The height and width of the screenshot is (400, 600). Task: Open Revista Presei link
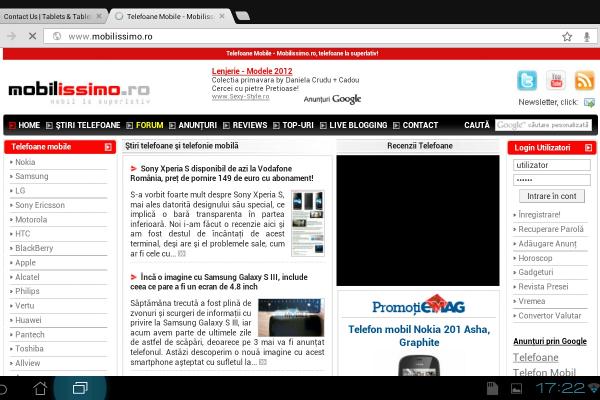point(543,287)
